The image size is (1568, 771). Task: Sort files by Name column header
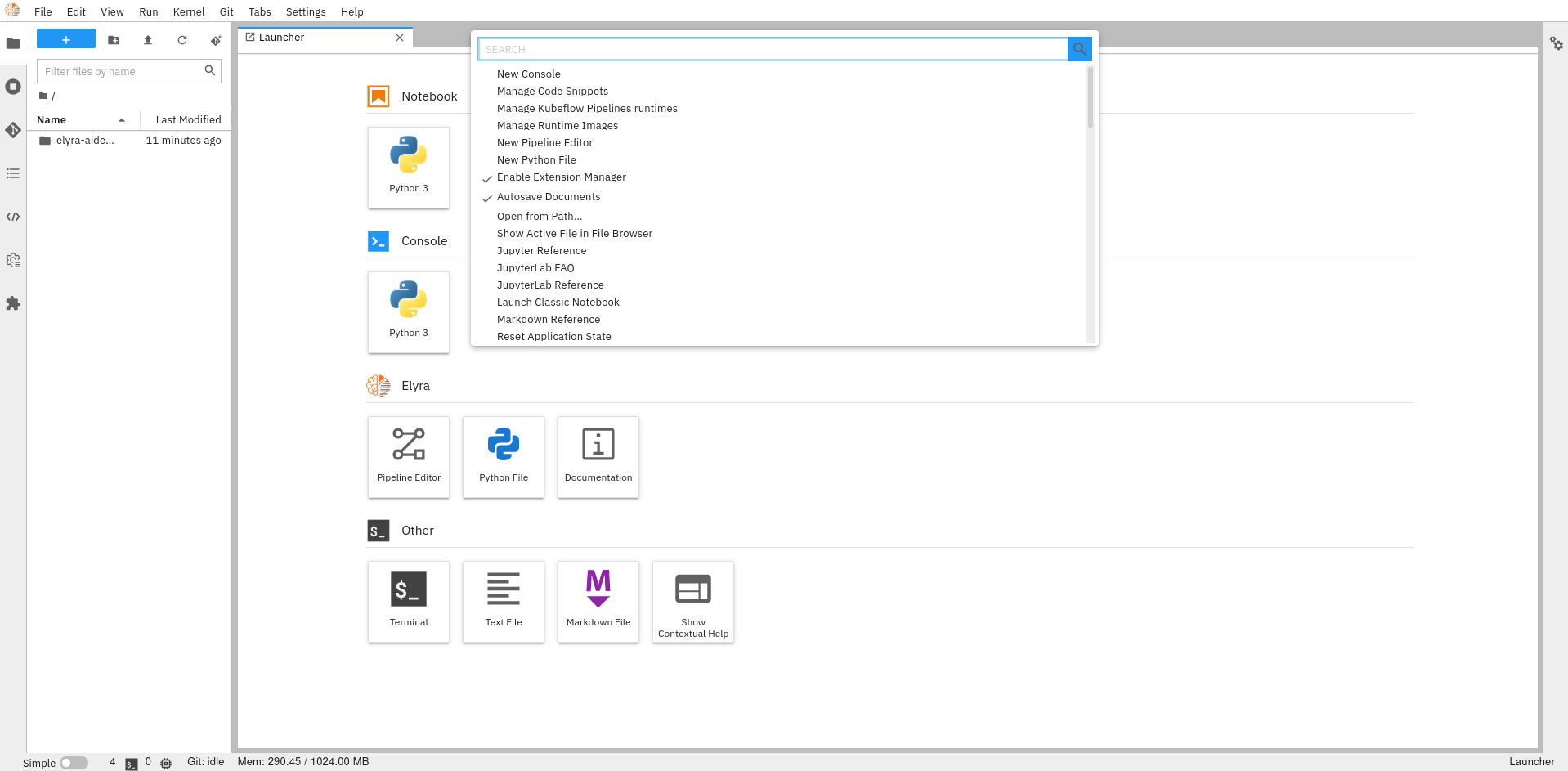[x=83, y=119]
